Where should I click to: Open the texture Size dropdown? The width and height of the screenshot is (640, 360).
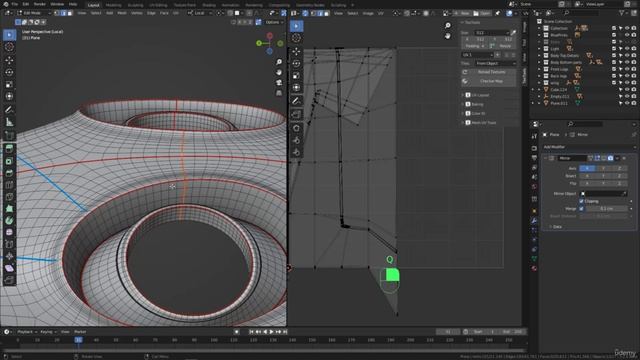pos(491,32)
